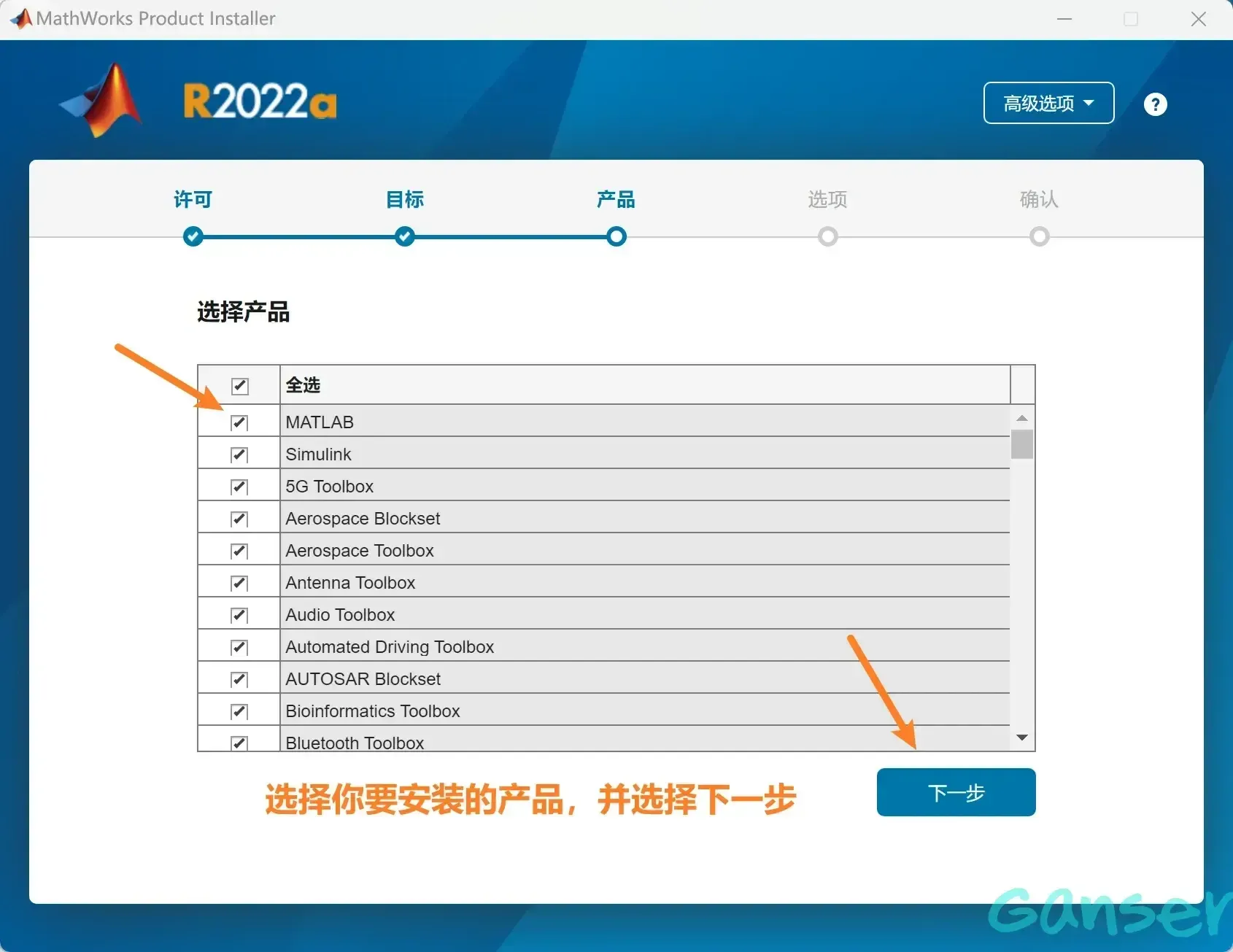Click the 选项 step circle indicator

point(827,236)
